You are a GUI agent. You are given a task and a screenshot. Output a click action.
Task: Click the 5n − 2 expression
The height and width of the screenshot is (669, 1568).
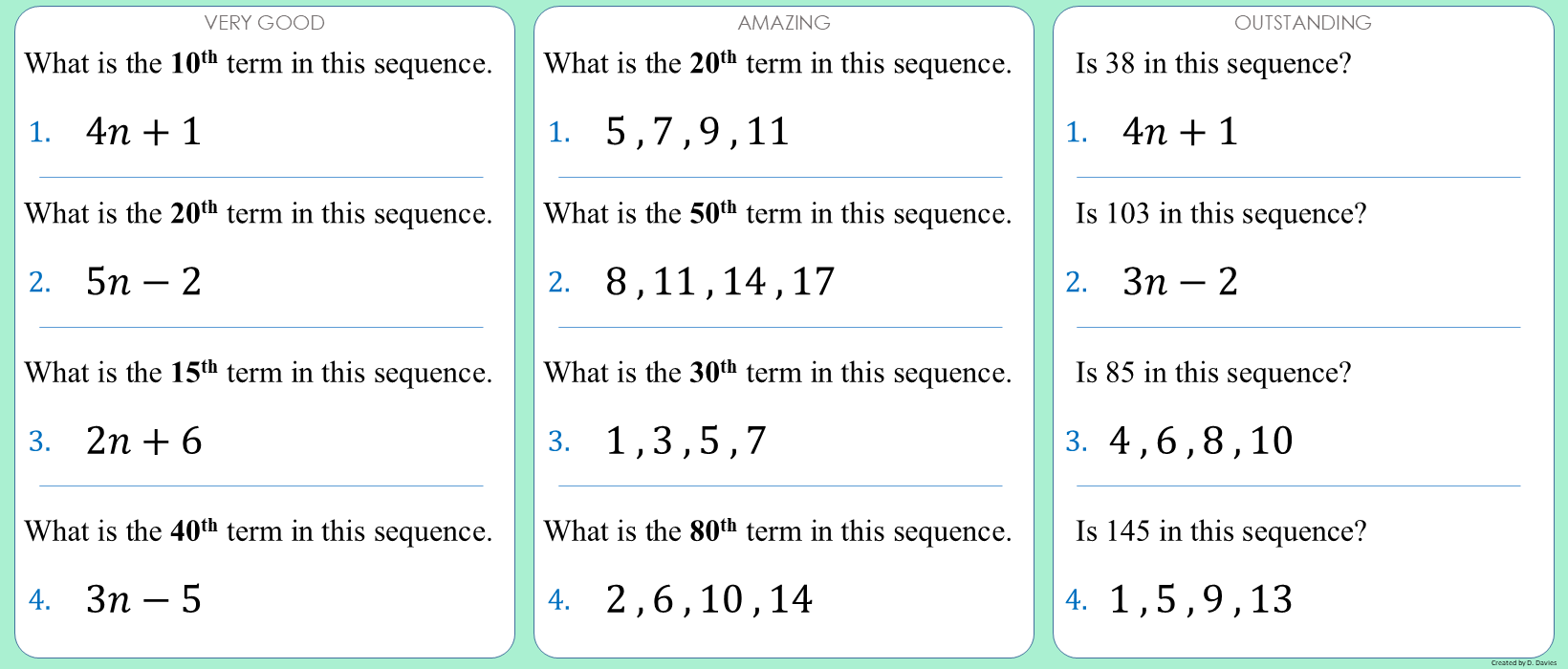(143, 282)
